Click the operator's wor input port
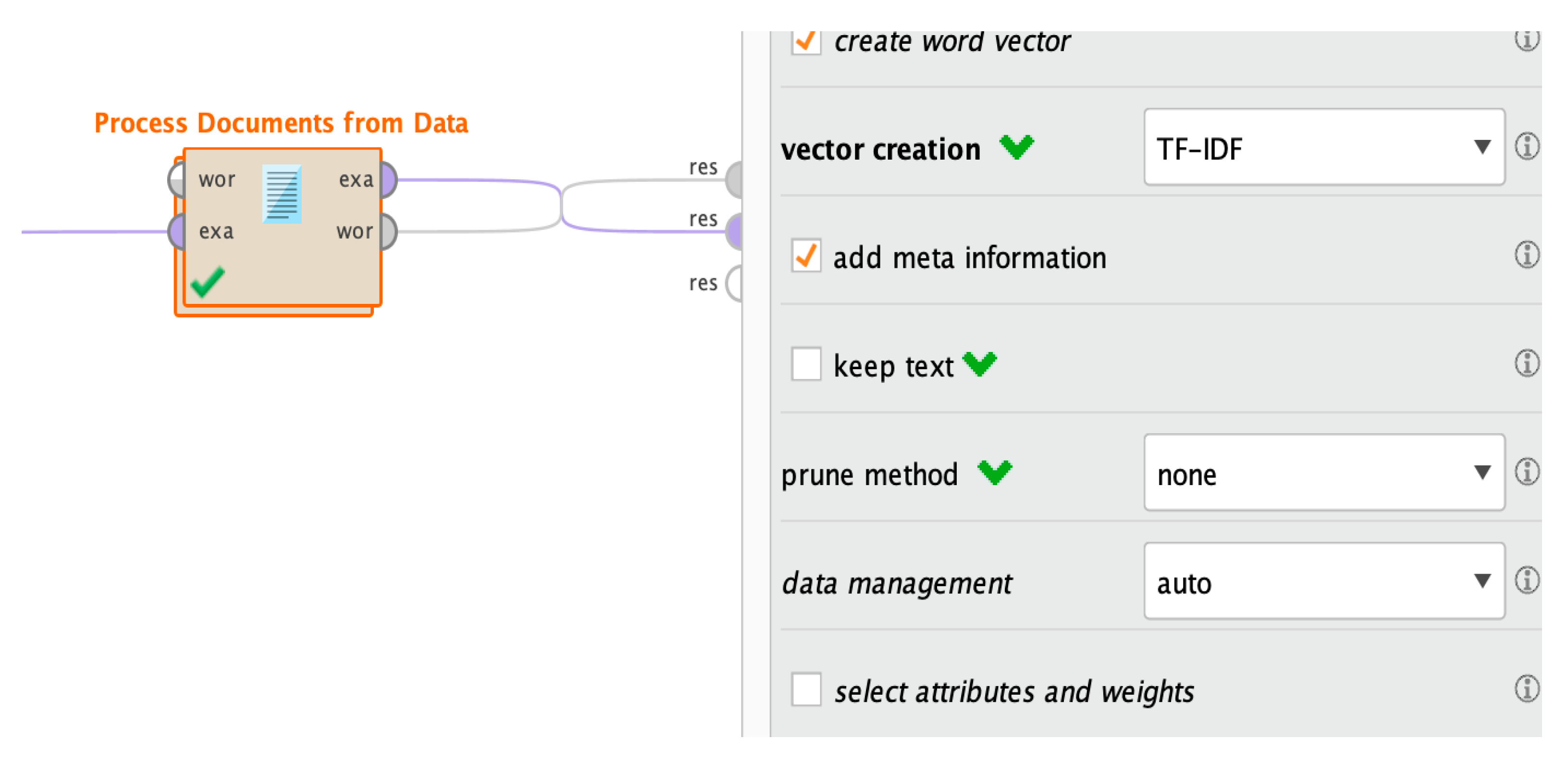This screenshot has height=764, width=1568. [176, 180]
